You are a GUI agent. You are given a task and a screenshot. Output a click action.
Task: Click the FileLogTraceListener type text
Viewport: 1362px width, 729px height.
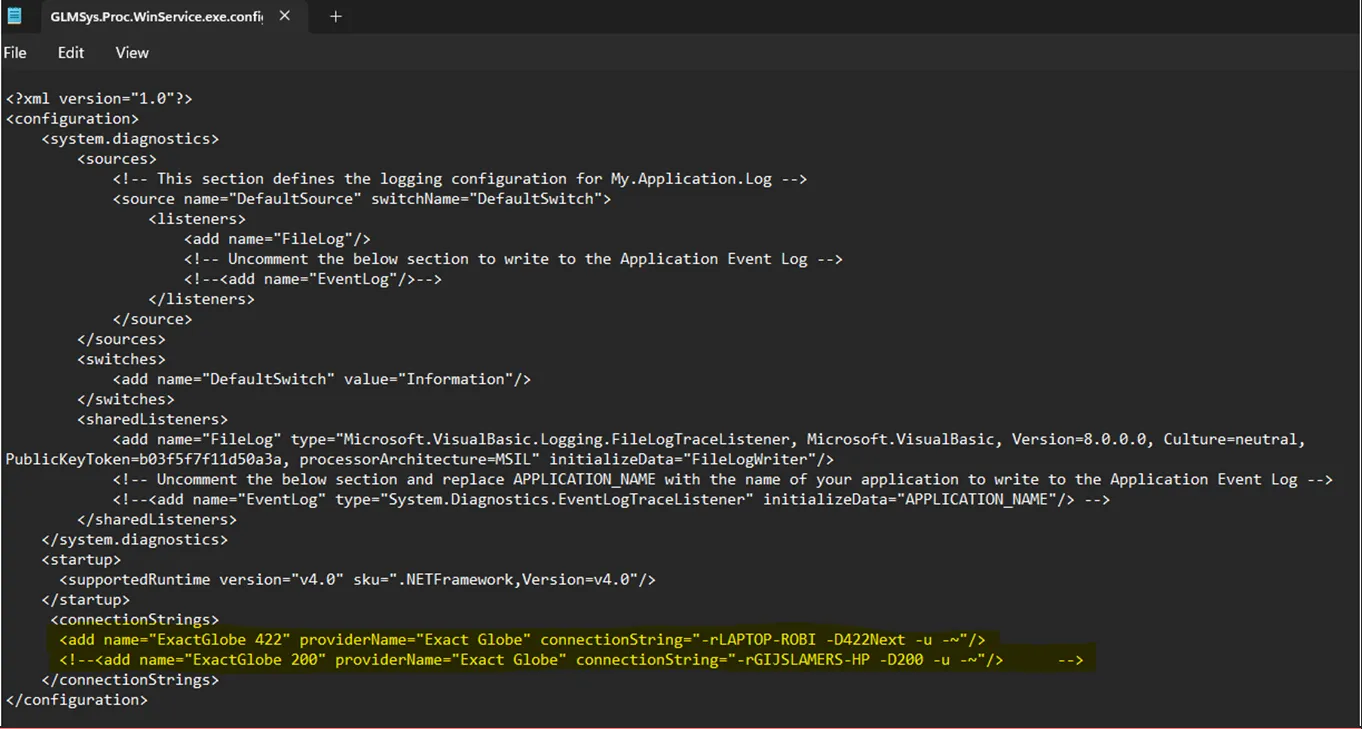(560, 439)
